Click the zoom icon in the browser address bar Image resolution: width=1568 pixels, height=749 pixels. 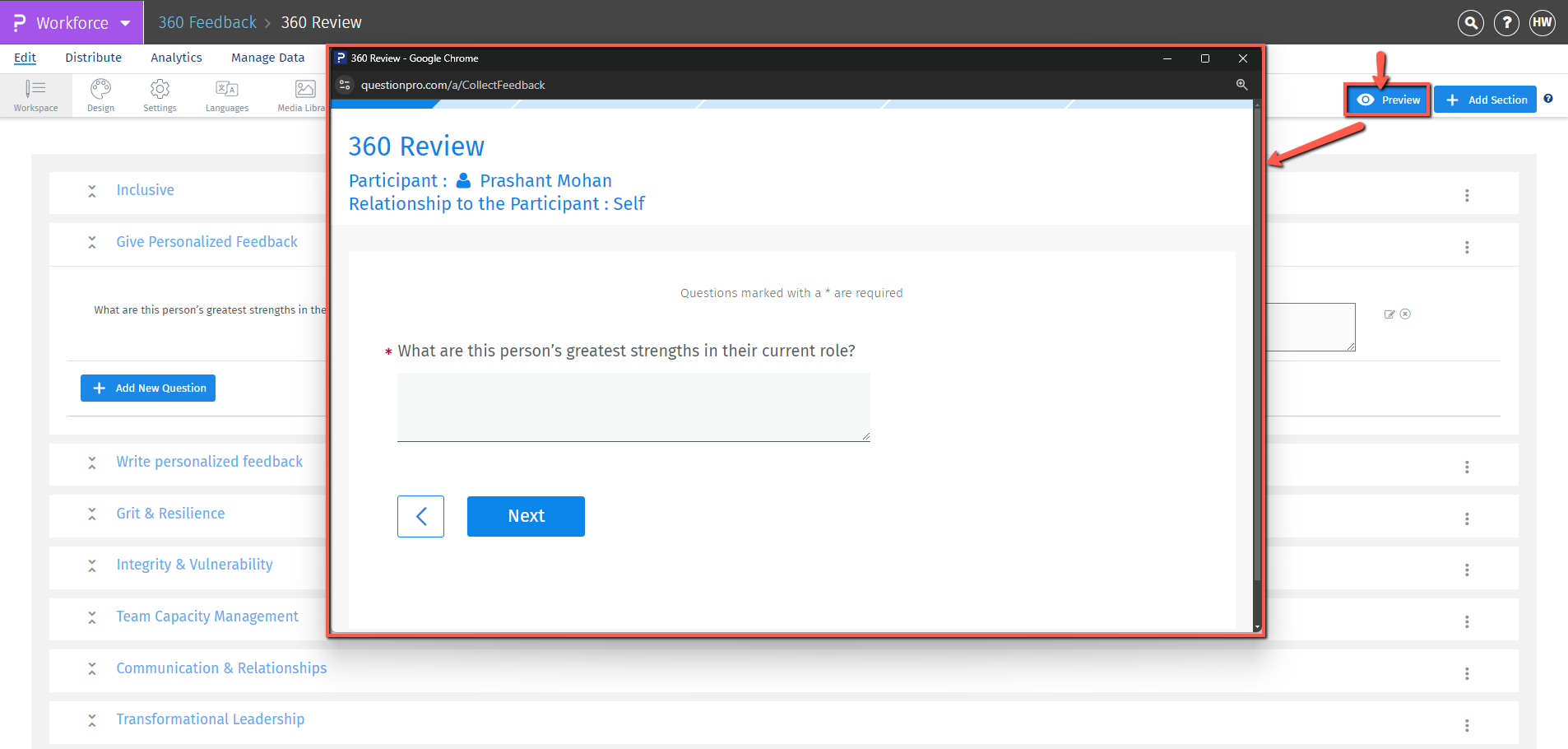click(x=1241, y=84)
